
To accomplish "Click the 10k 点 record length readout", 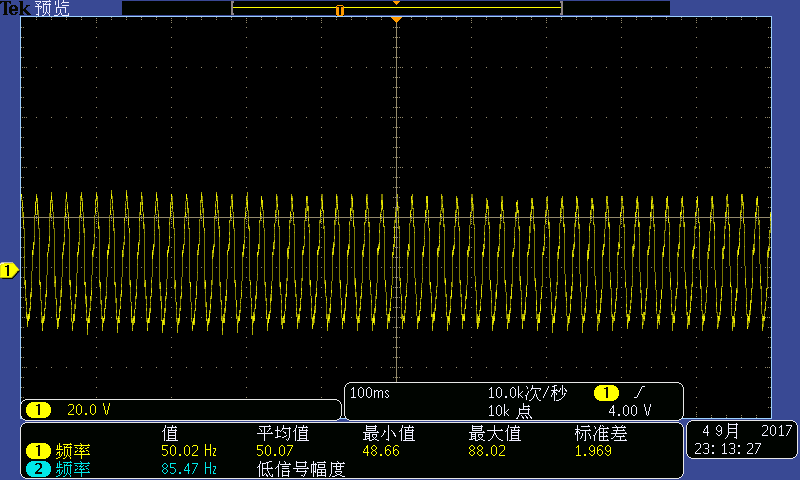I will 510,411.
